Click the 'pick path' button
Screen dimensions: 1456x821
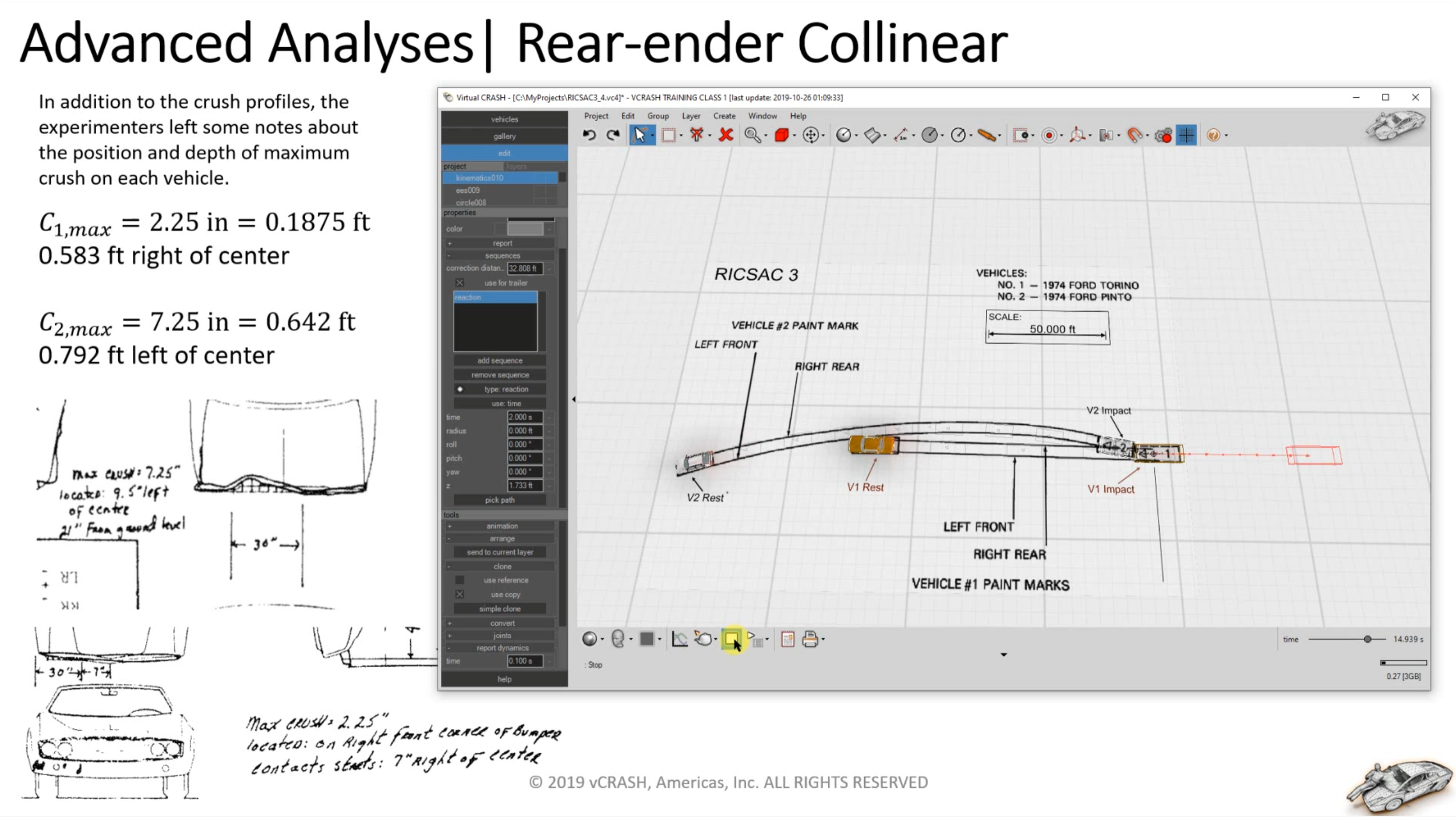(x=500, y=501)
